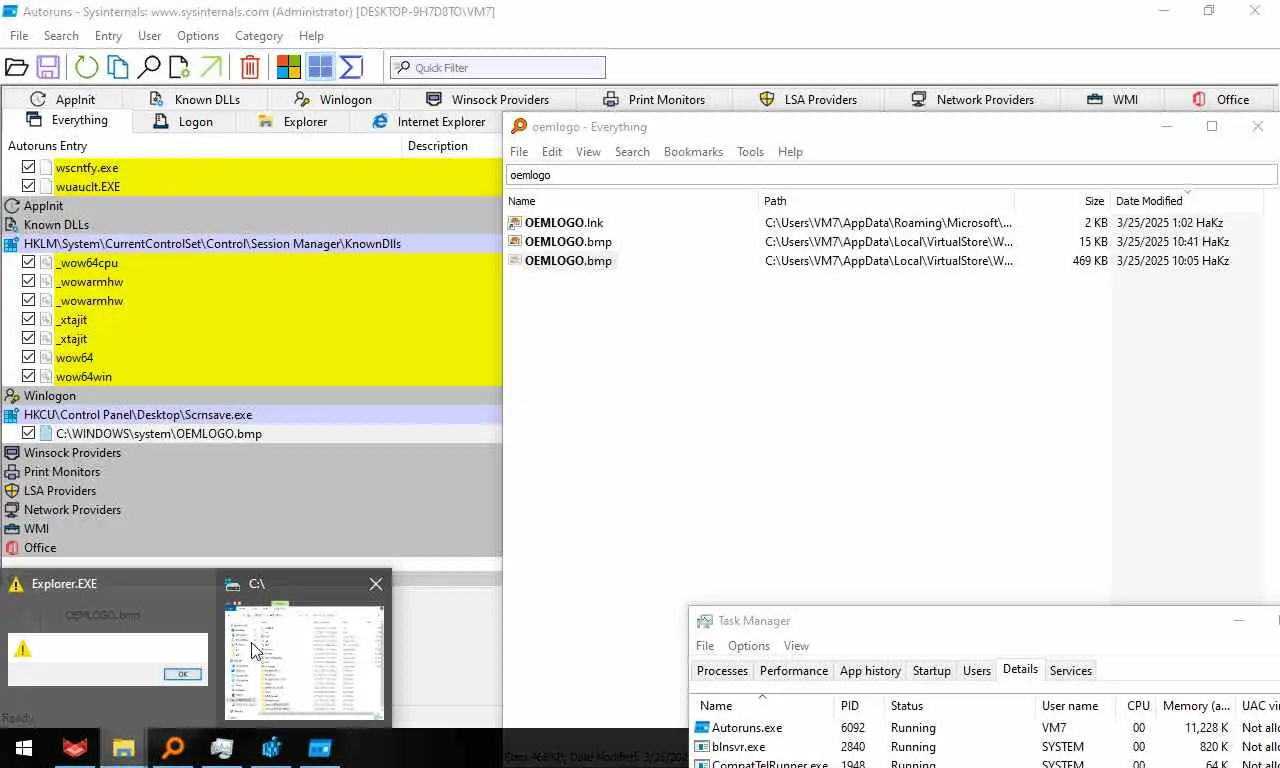
Task: Click the green Refresh arrow icon
Action: [87, 67]
